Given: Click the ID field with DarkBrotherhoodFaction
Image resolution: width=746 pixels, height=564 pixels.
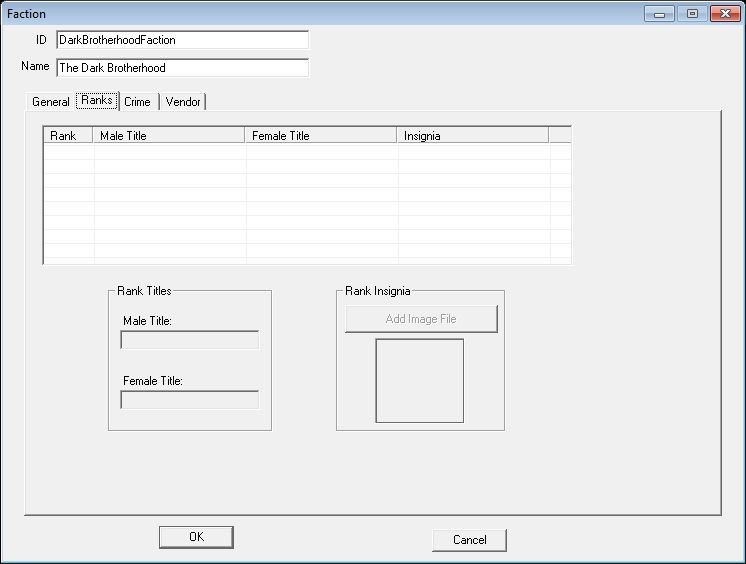Looking at the screenshot, I should click(183, 40).
